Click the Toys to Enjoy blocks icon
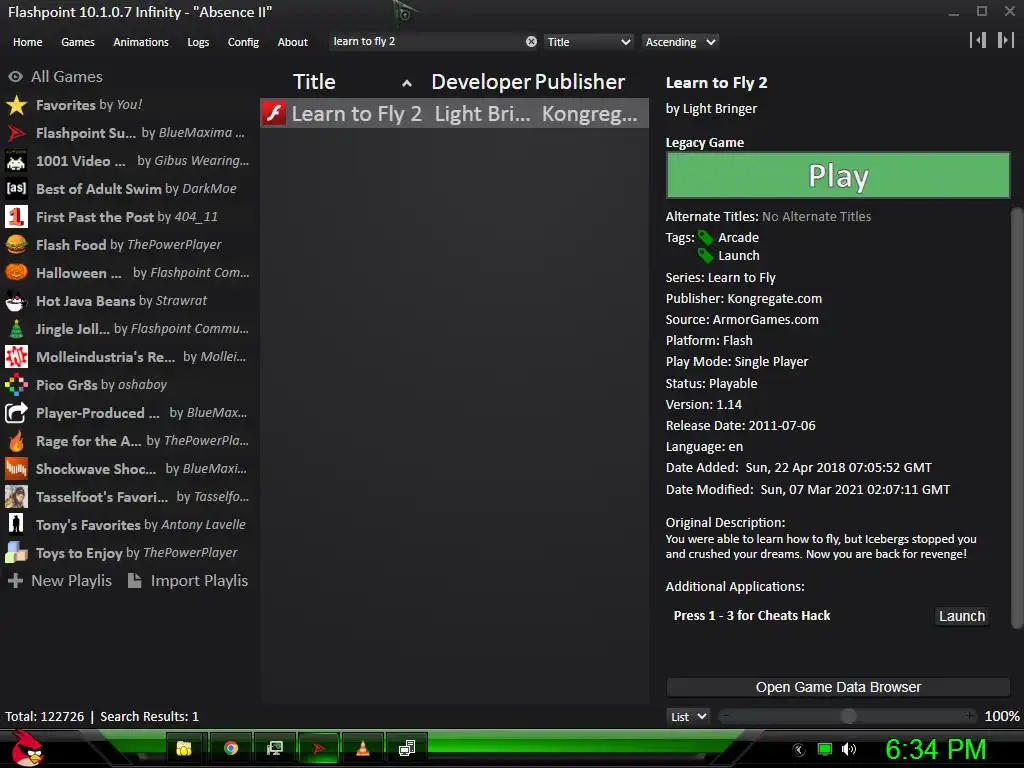Viewport: 1024px width, 768px height. pyautogui.click(x=16, y=552)
